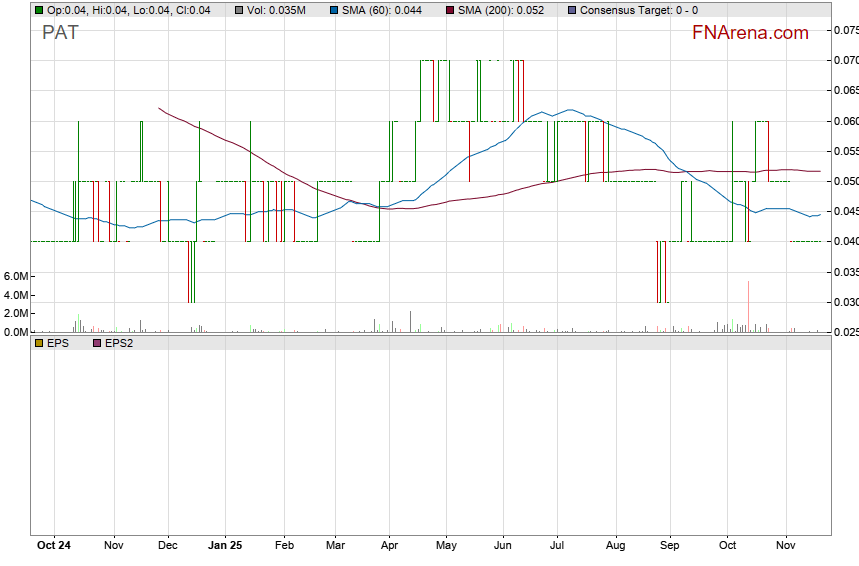
Task: Select the SMA (60): 0.044 legend text
Action: pos(384,10)
